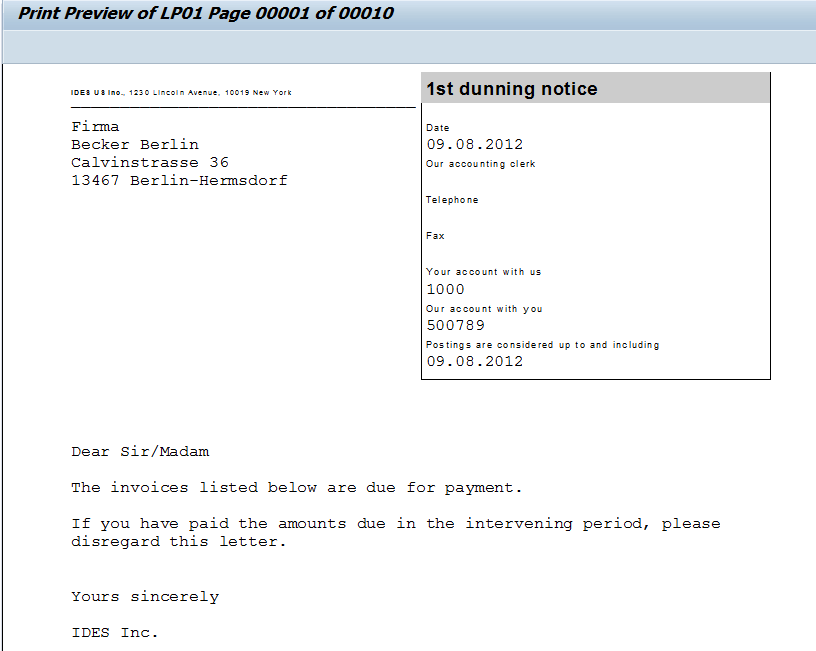Select the account number 500789
The height and width of the screenshot is (651, 816).
(x=455, y=325)
